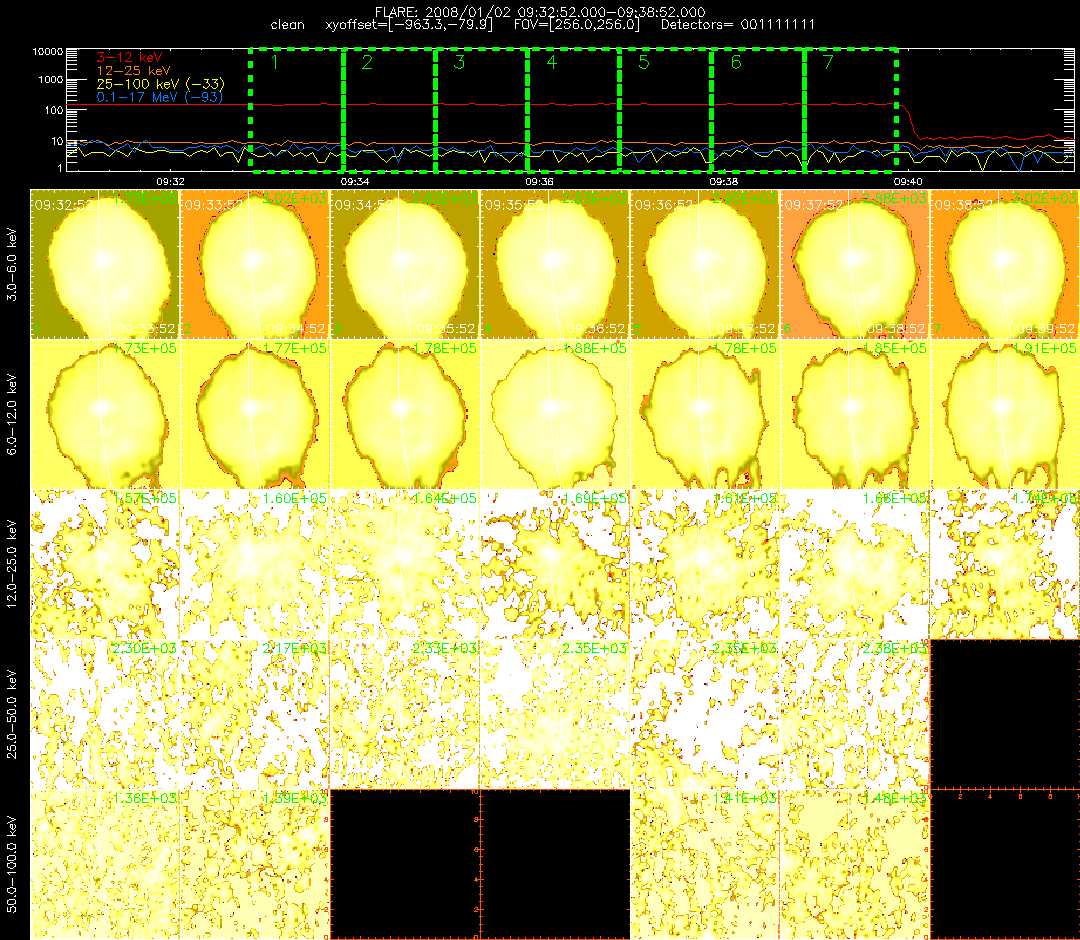The image size is (1080, 940).
Task: Click the Detectors= 001111111 text
Action: [738, 25]
